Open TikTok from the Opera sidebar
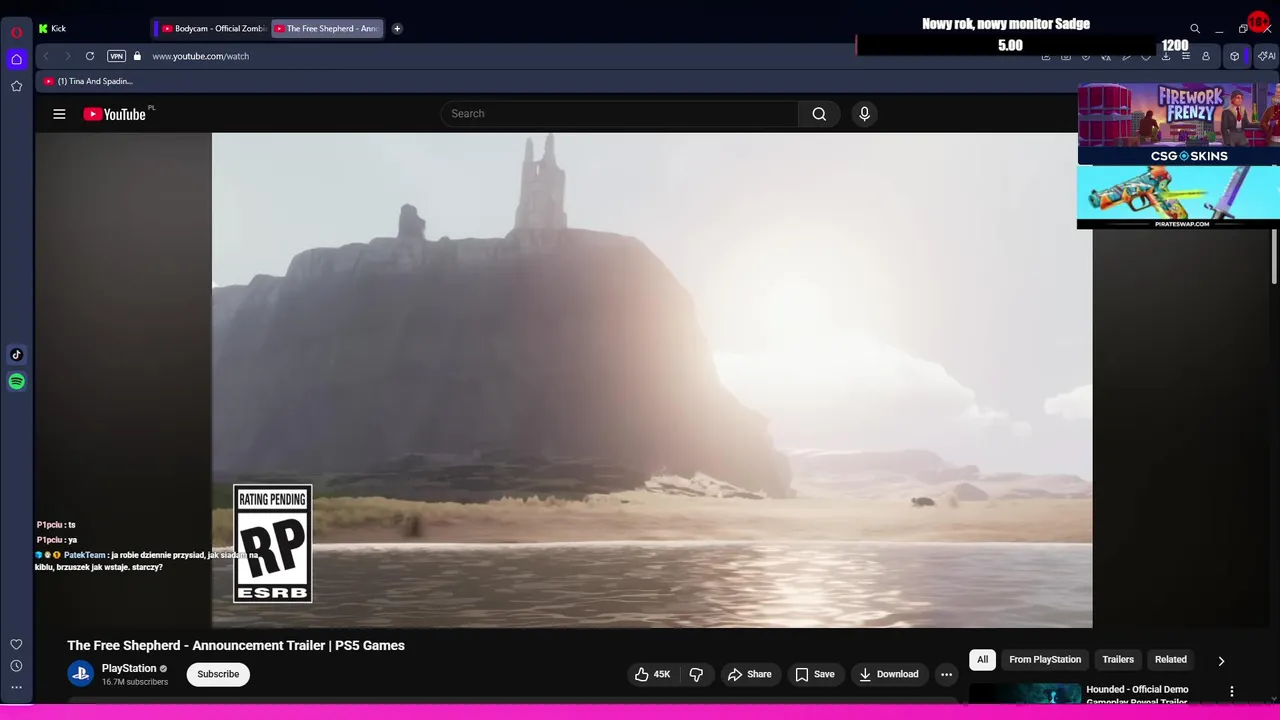1280x720 pixels. coord(16,354)
